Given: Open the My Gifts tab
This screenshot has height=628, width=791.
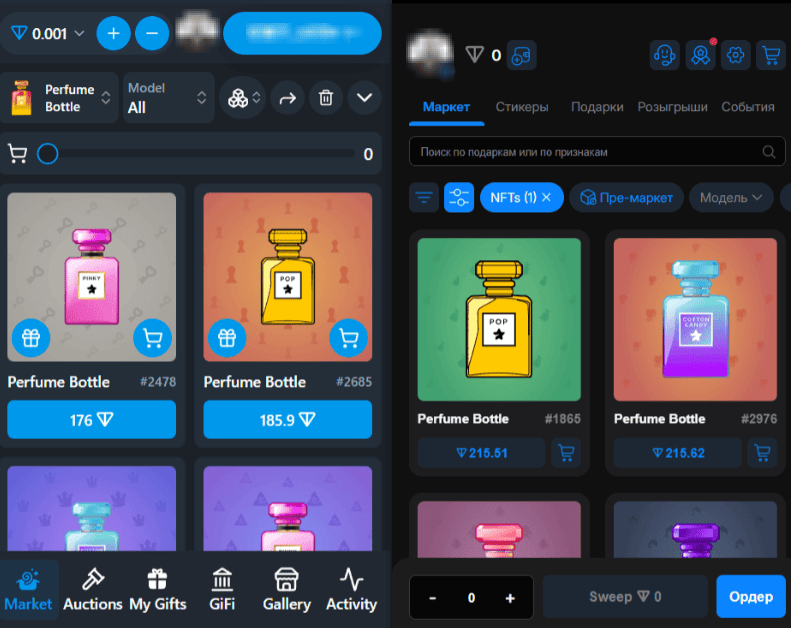Looking at the screenshot, I should point(157,590).
